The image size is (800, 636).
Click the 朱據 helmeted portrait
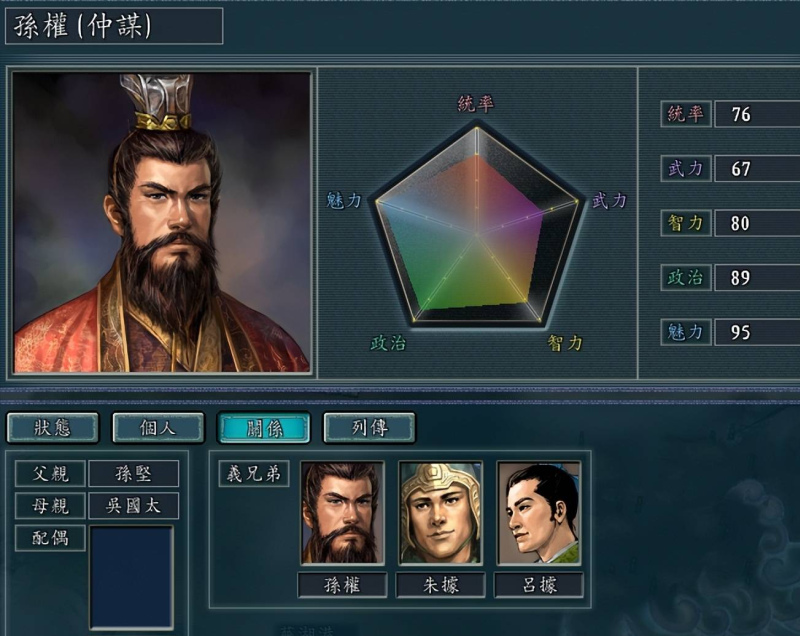(x=440, y=513)
